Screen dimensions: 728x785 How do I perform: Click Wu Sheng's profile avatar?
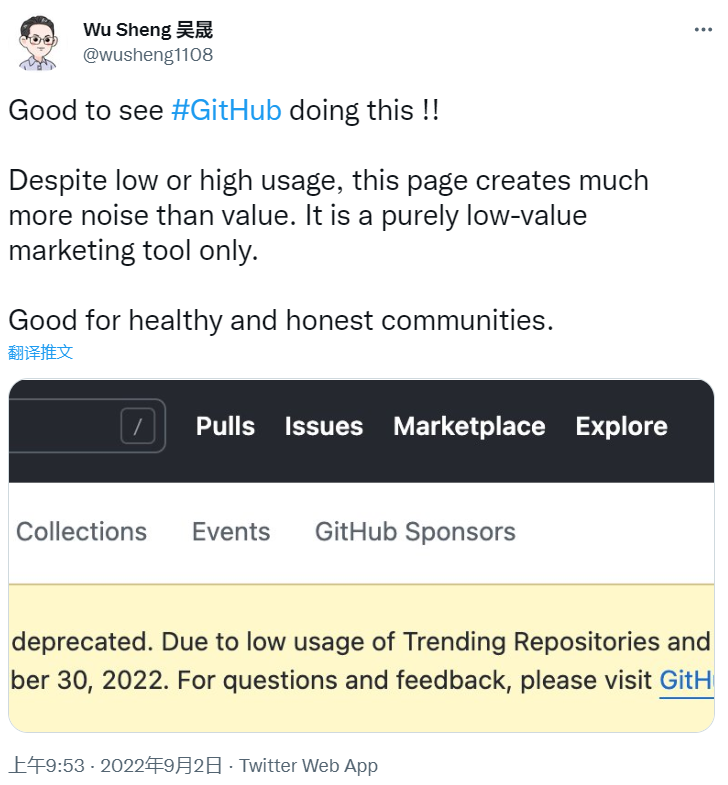click(x=40, y=43)
